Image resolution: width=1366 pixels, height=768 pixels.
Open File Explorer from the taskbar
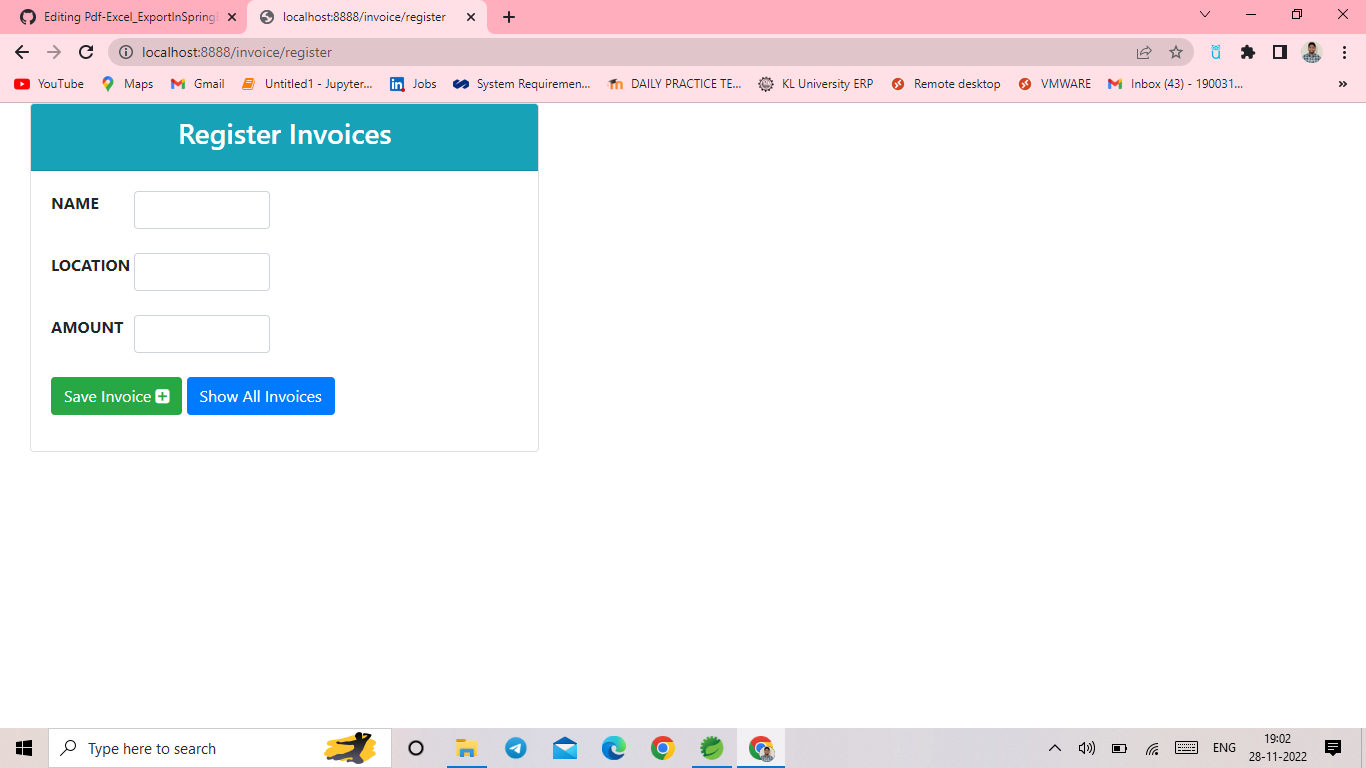(466, 747)
